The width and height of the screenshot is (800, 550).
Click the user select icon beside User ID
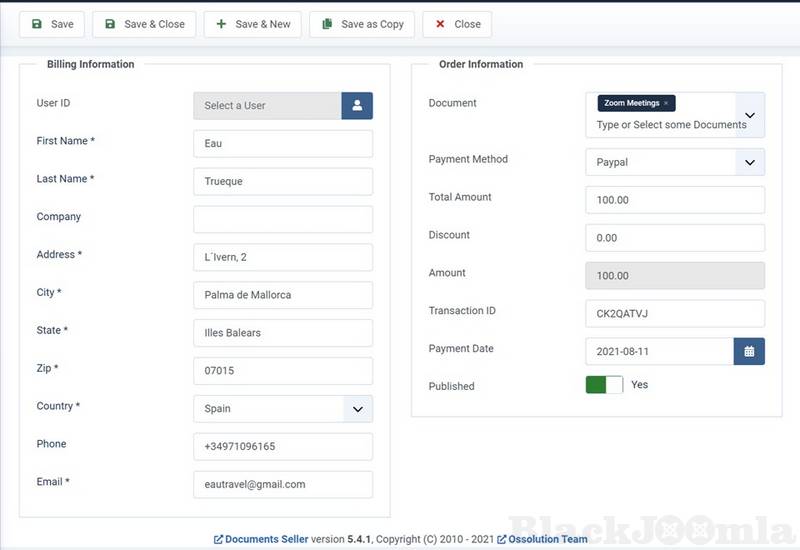[357, 106]
